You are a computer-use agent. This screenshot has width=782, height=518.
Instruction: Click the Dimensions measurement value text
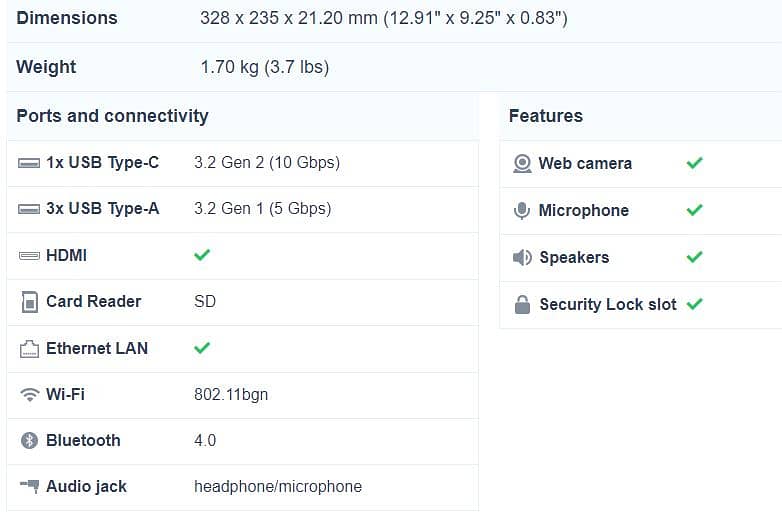tap(383, 18)
